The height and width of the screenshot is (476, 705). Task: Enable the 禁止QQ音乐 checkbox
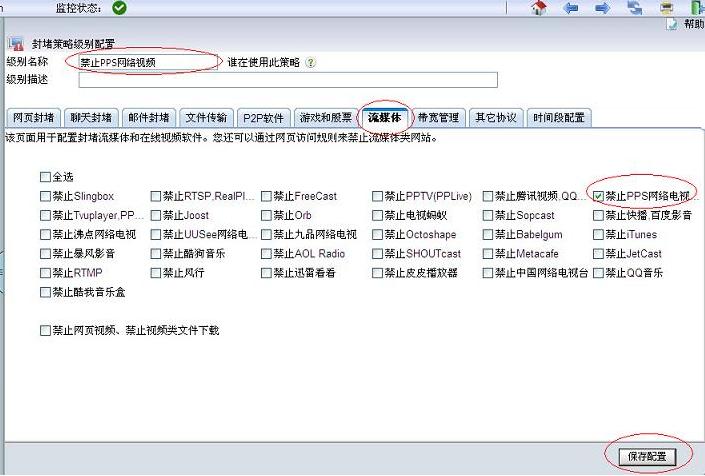(598, 273)
